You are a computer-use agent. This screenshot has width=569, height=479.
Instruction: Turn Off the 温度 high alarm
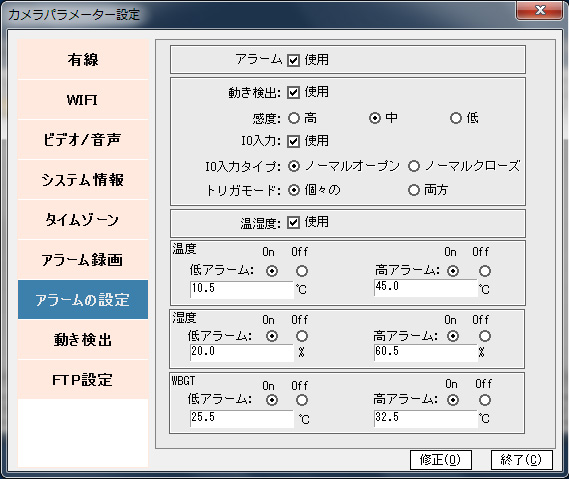coord(485,271)
